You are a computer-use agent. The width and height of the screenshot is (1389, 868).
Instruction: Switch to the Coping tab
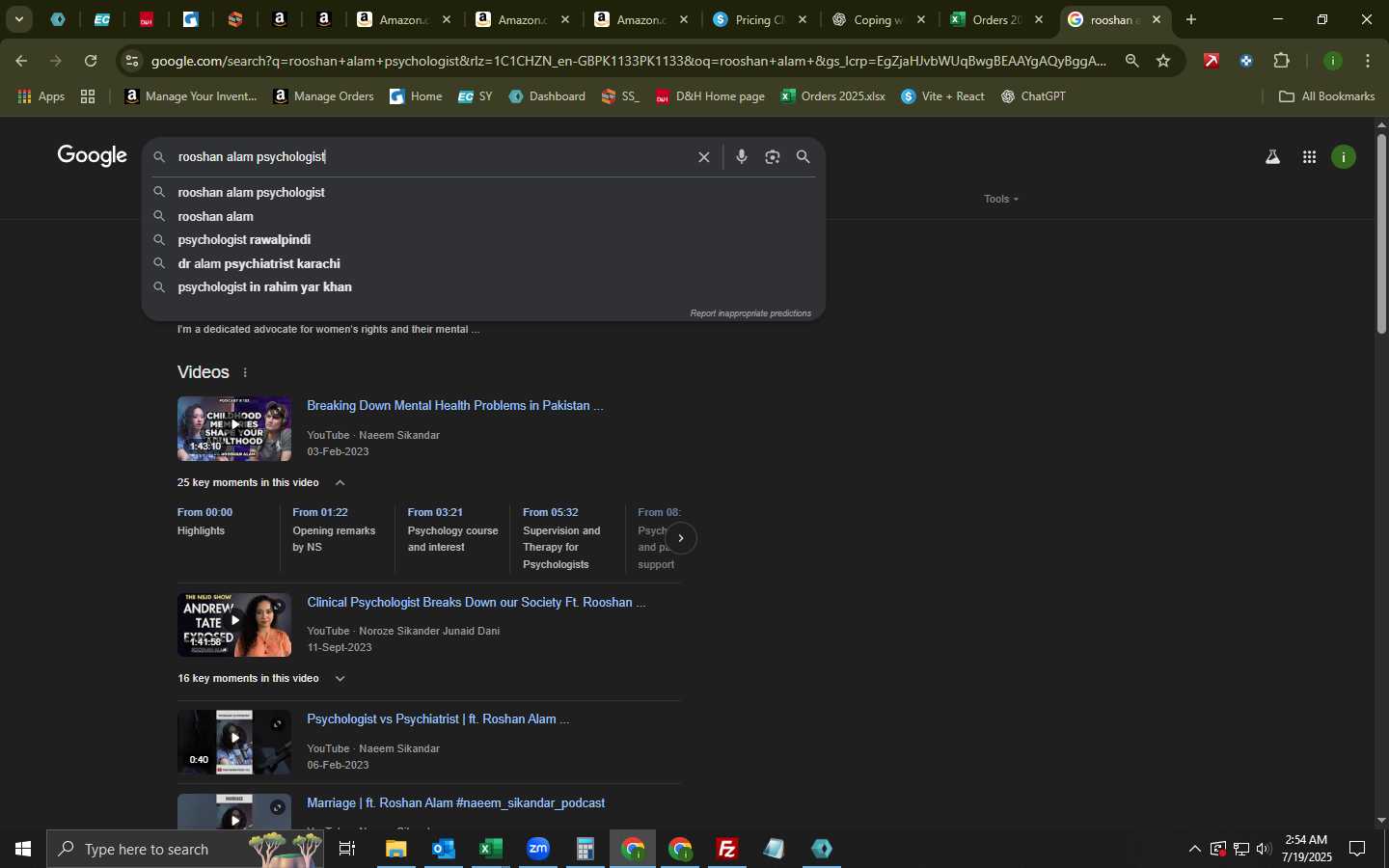point(878,19)
